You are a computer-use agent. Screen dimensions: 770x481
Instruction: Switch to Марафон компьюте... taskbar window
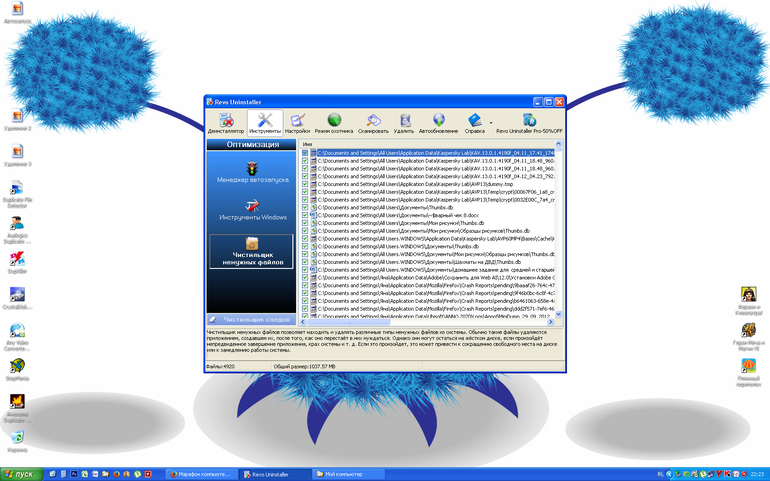[x=201, y=474]
